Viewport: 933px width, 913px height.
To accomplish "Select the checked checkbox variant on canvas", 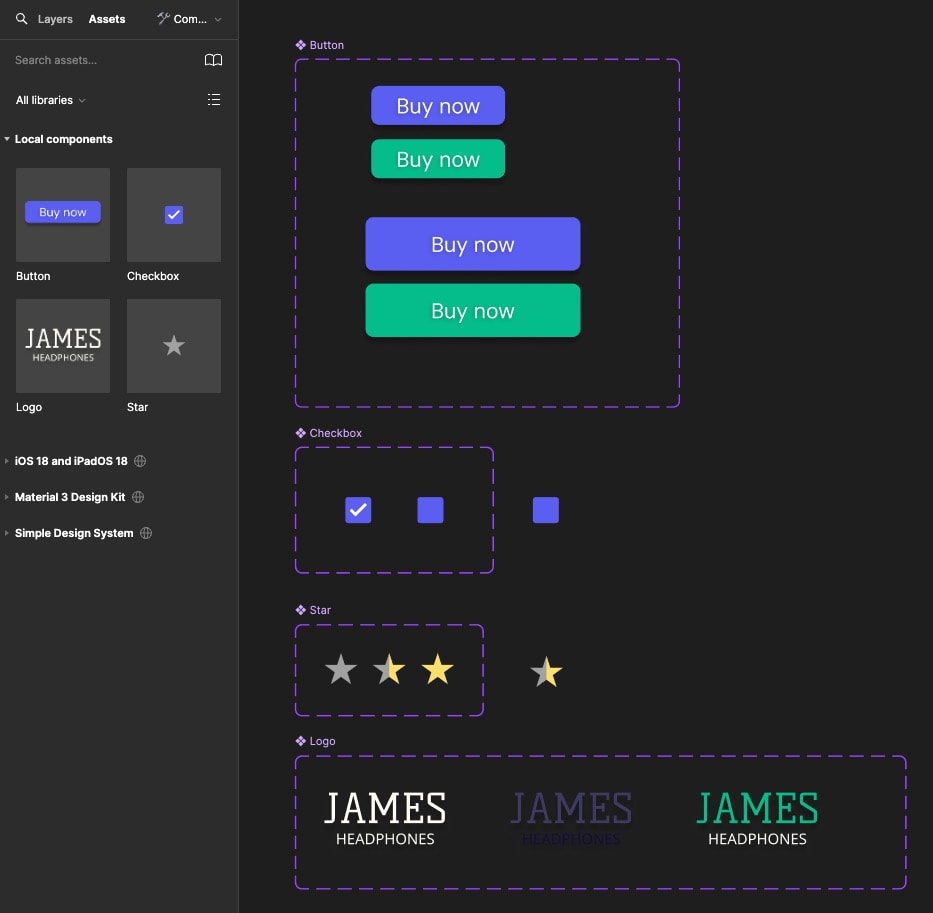I will pos(358,510).
